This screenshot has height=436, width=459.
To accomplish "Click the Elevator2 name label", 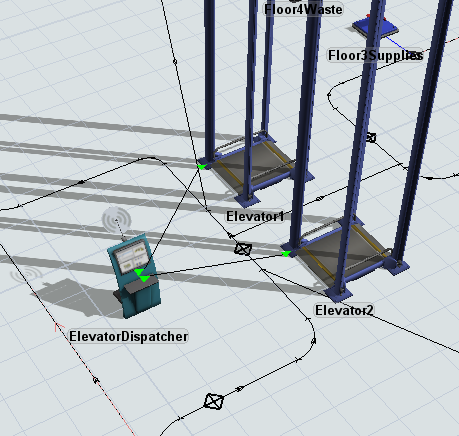I will (x=344, y=310).
